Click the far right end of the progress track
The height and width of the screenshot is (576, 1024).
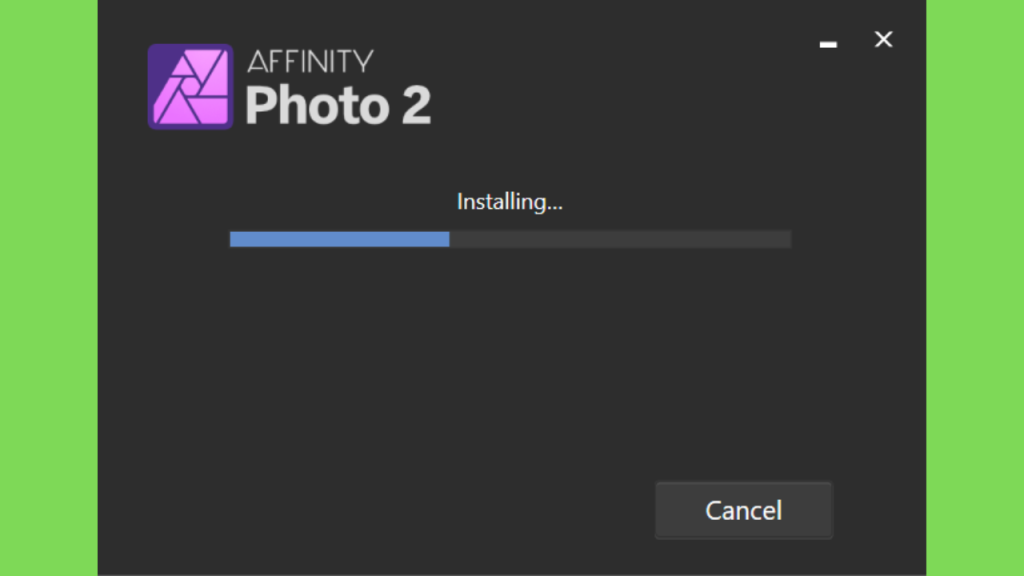tap(788, 239)
